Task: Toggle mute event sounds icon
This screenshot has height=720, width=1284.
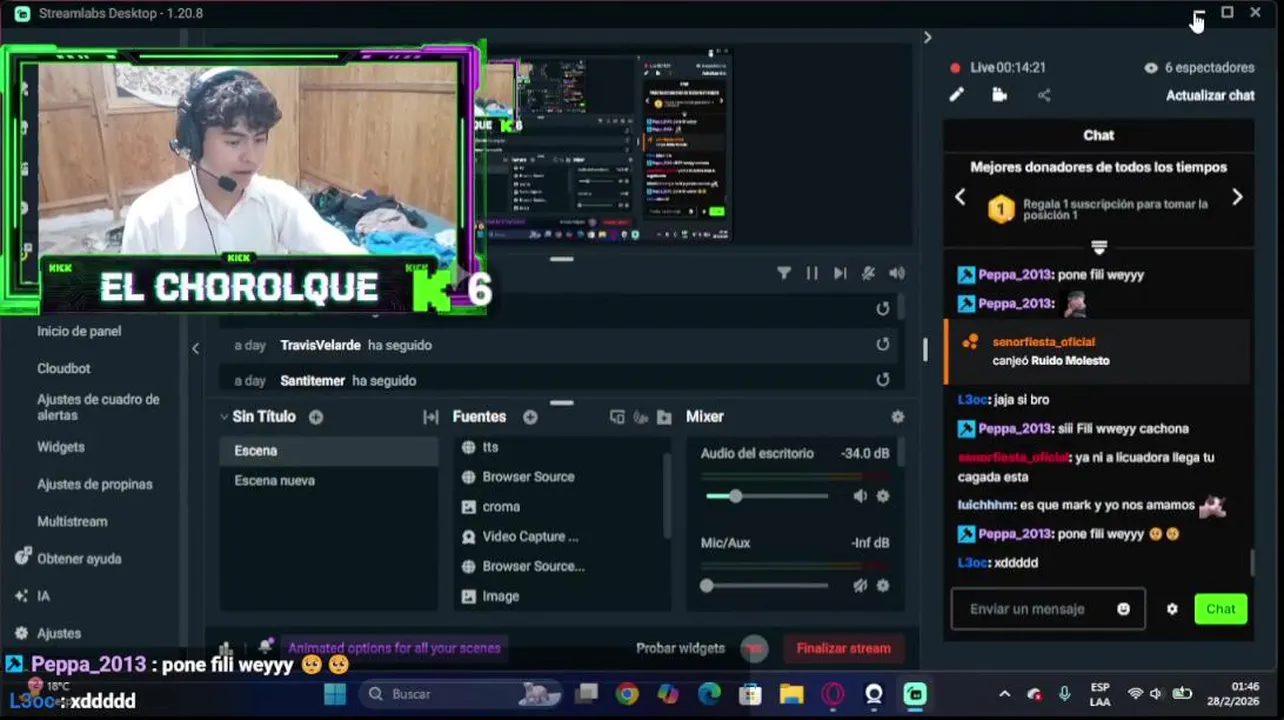Action: pos(868,273)
